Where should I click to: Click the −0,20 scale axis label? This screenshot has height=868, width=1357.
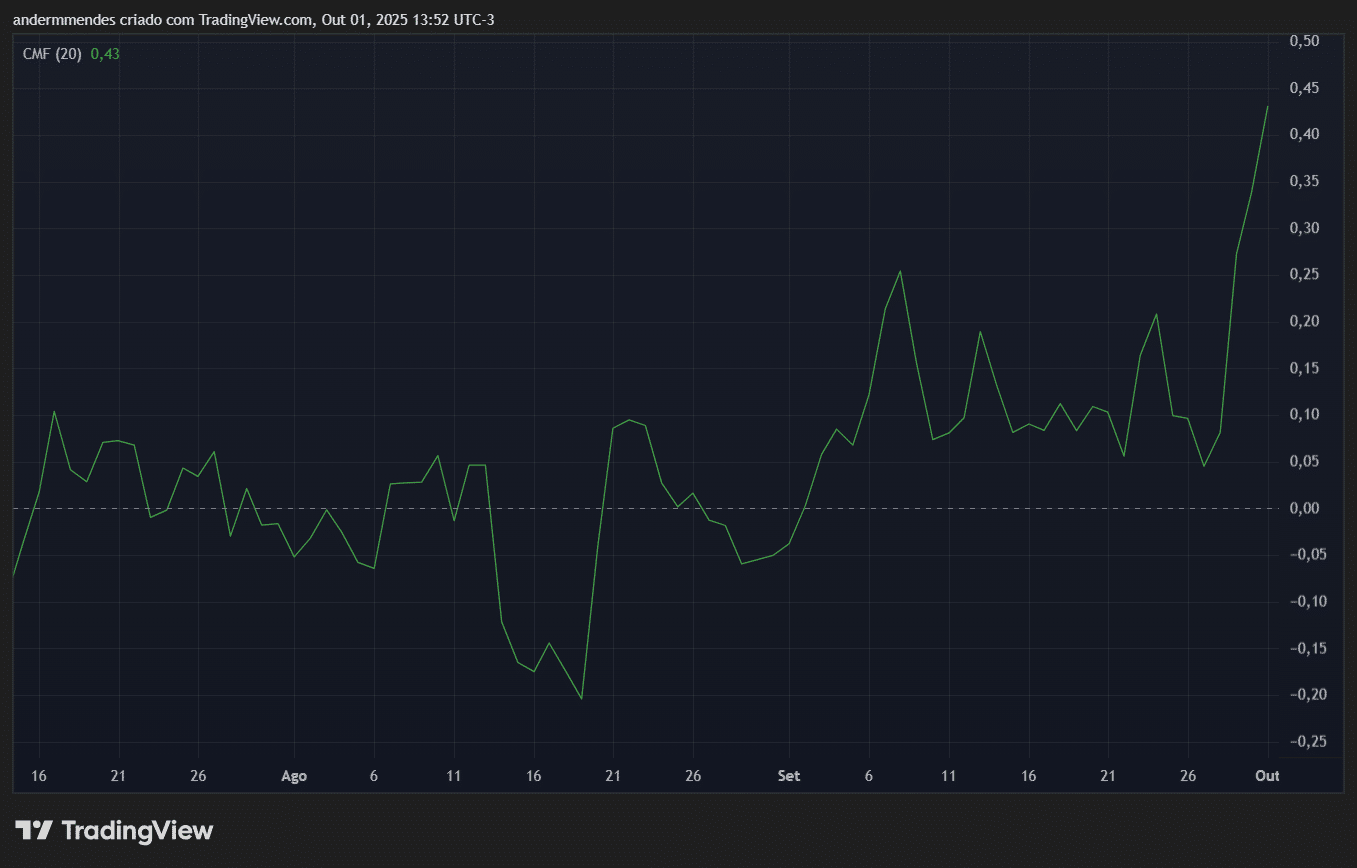tap(1302, 694)
